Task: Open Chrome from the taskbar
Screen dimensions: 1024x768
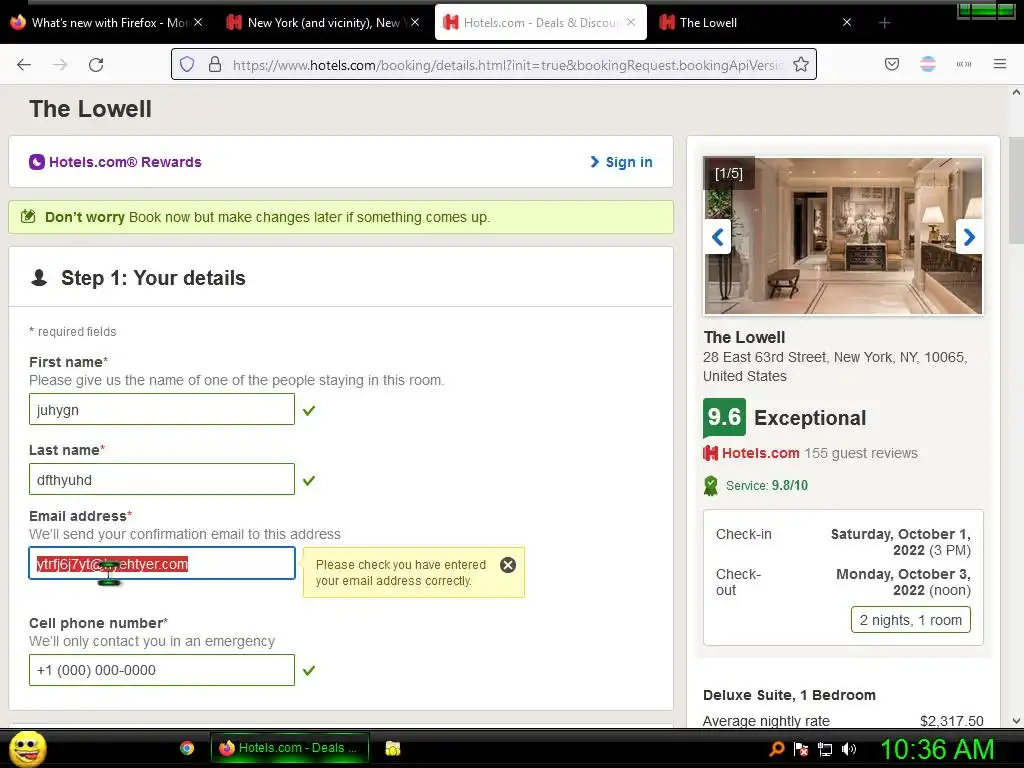Action: 187,748
